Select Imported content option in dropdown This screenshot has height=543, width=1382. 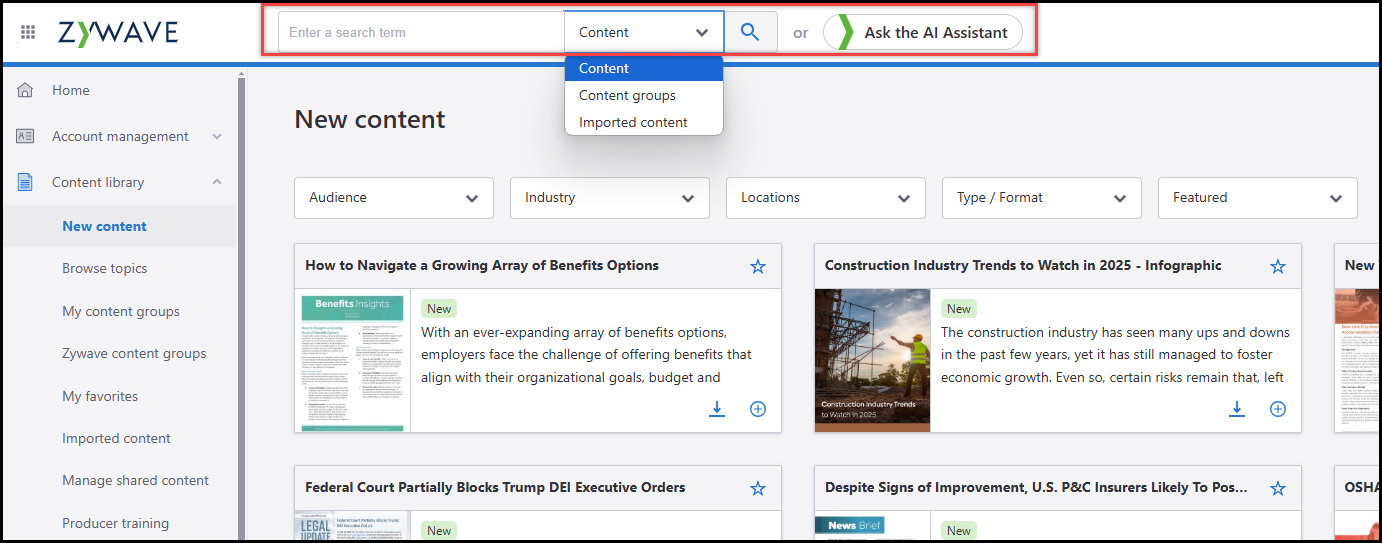[x=644, y=122]
